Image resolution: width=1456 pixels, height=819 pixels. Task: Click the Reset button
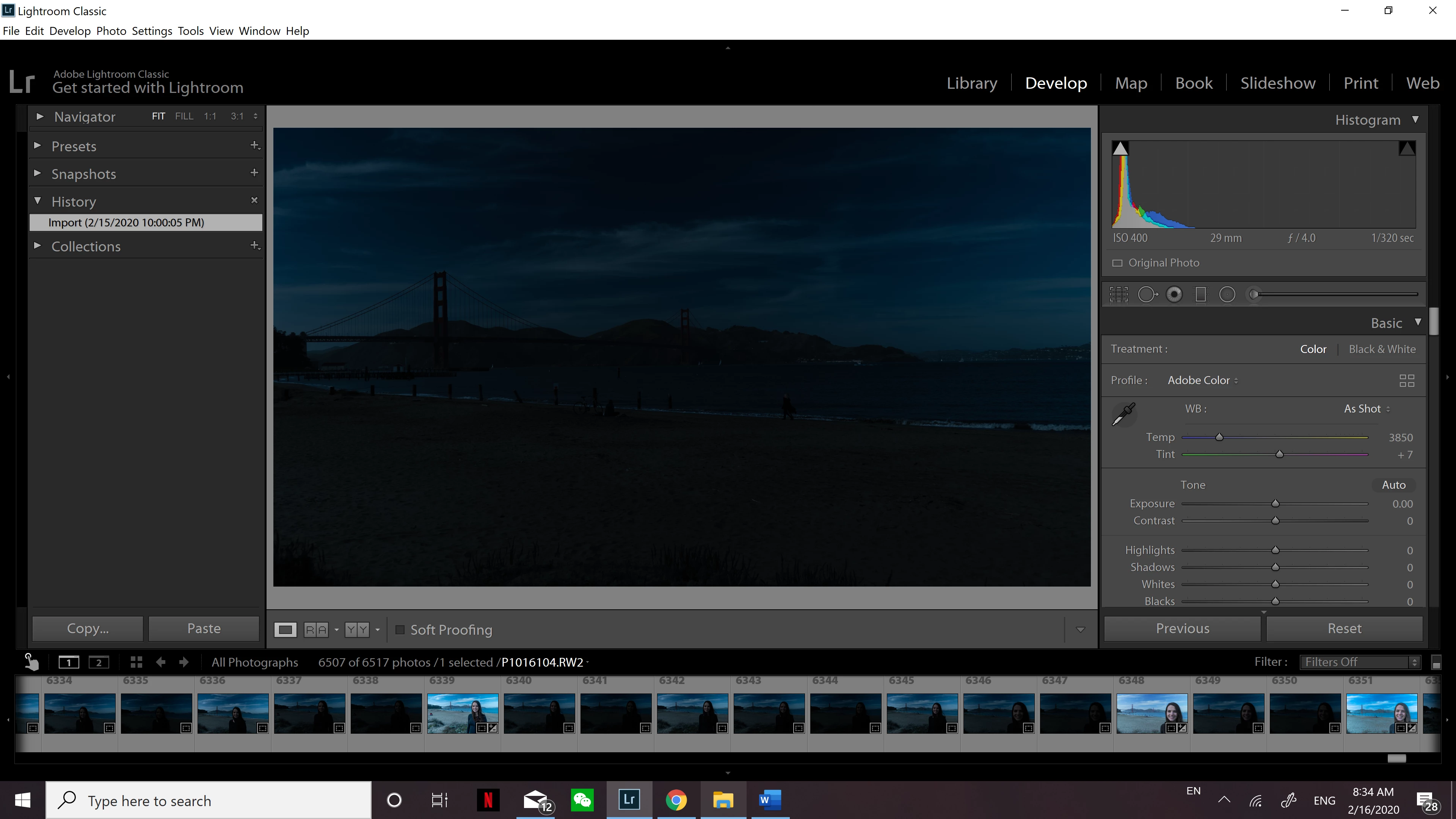[x=1344, y=629]
